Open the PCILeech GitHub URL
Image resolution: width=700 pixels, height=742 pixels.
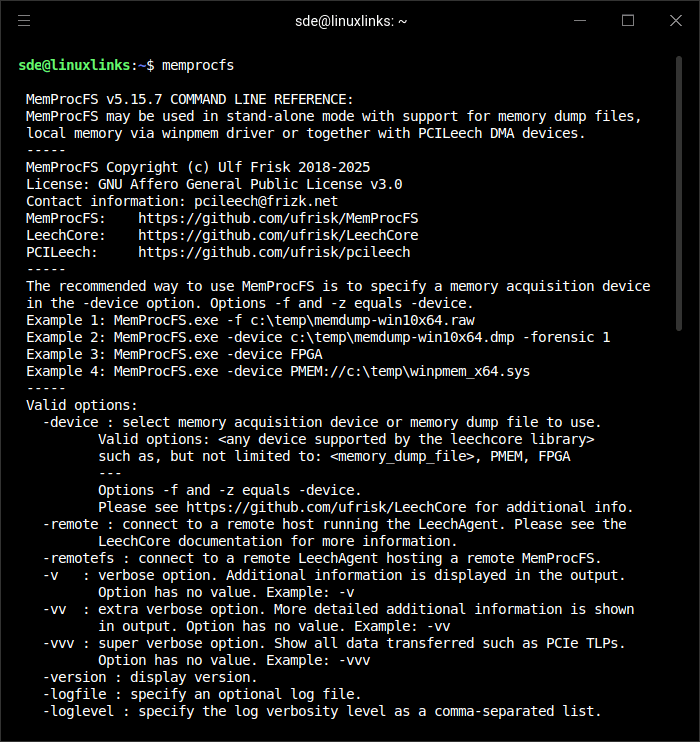click(x=274, y=252)
